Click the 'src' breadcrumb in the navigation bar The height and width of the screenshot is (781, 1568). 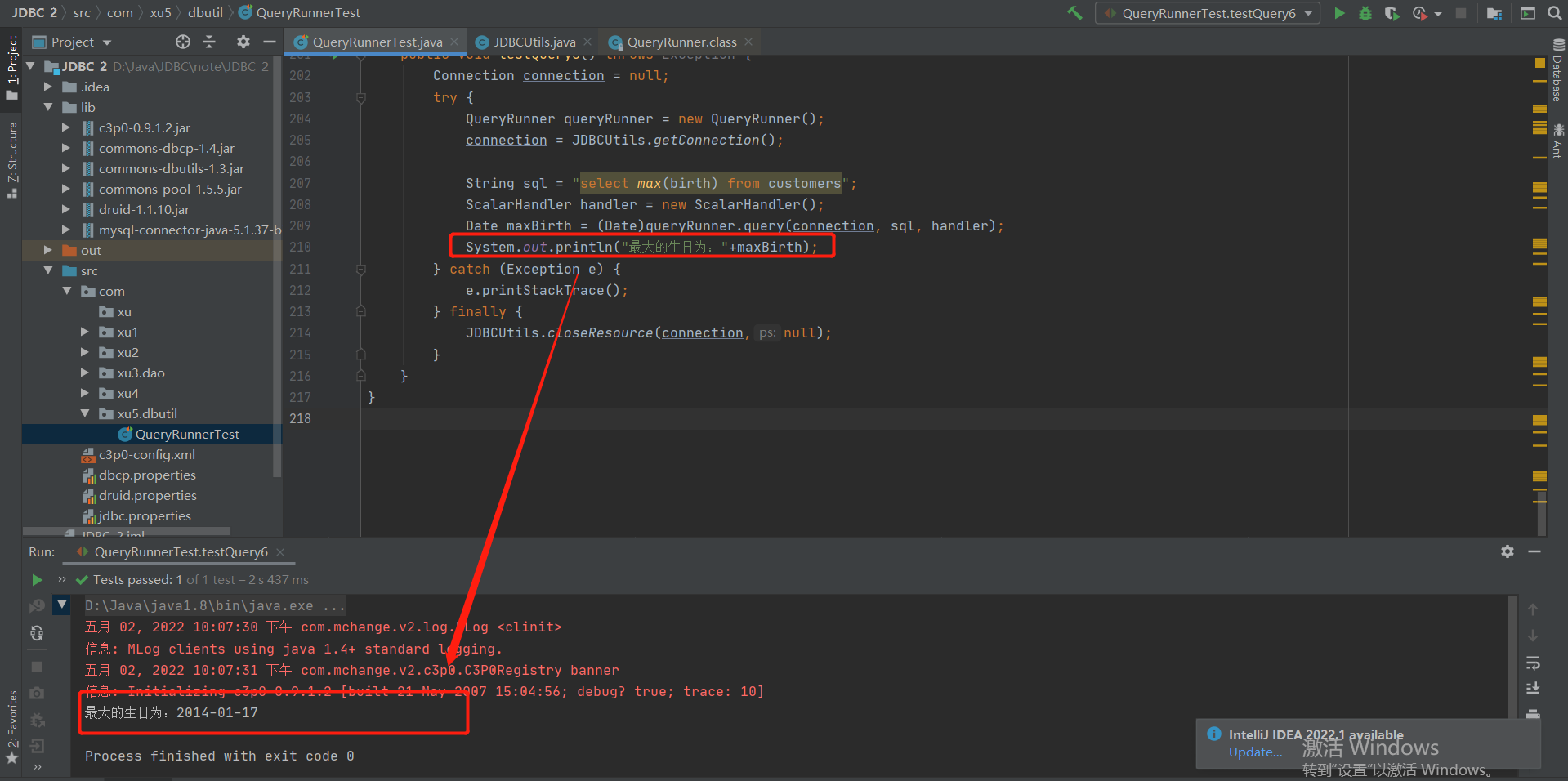[82, 13]
